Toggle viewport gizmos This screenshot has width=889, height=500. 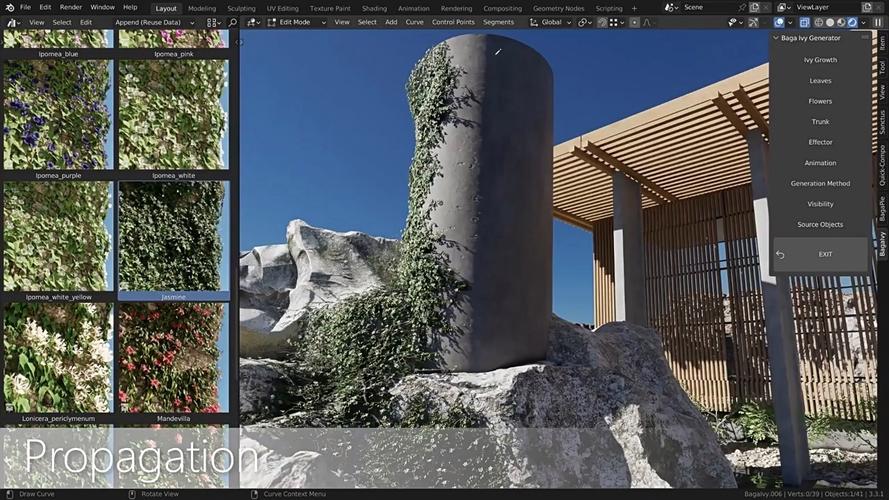point(753,23)
